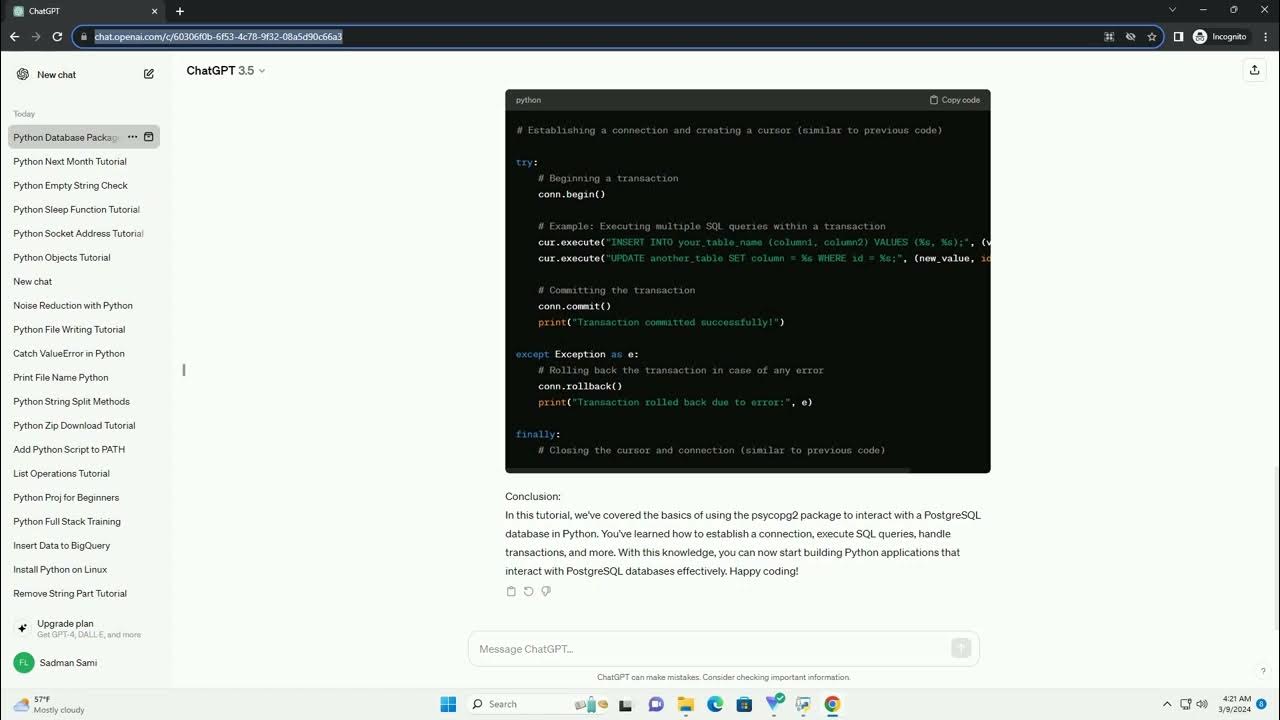
Task: Expand the ChatGPT 3.5 model selector
Action: tap(226, 70)
